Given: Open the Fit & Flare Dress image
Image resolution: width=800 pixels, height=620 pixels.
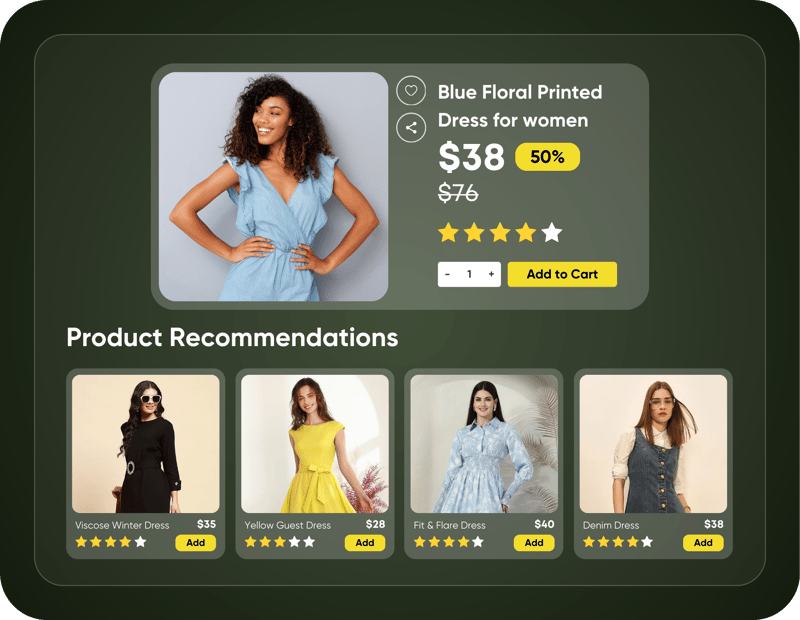Looking at the screenshot, I should [x=484, y=444].
